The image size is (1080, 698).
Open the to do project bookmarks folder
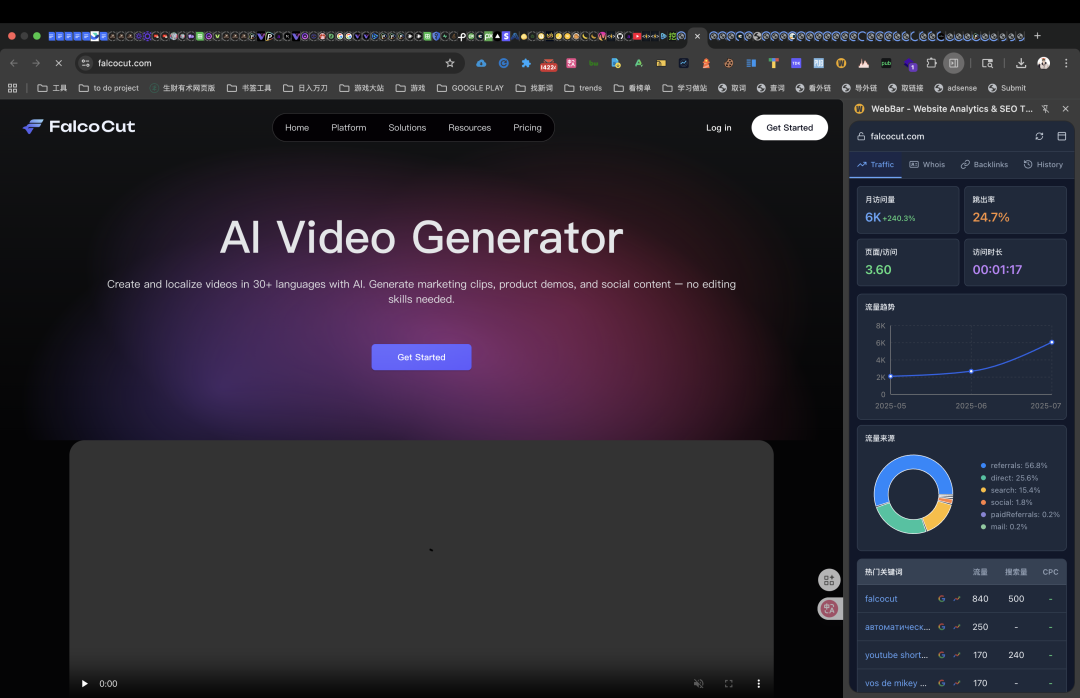click(109, 88)
